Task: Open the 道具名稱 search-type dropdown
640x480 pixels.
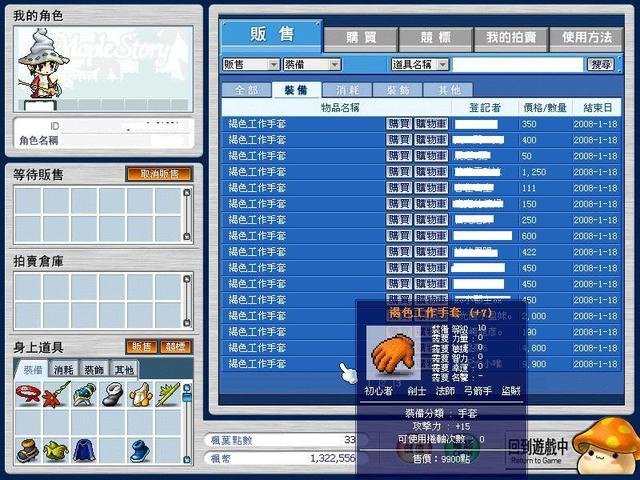Action: pyautogui.click(x=420, y=64)
